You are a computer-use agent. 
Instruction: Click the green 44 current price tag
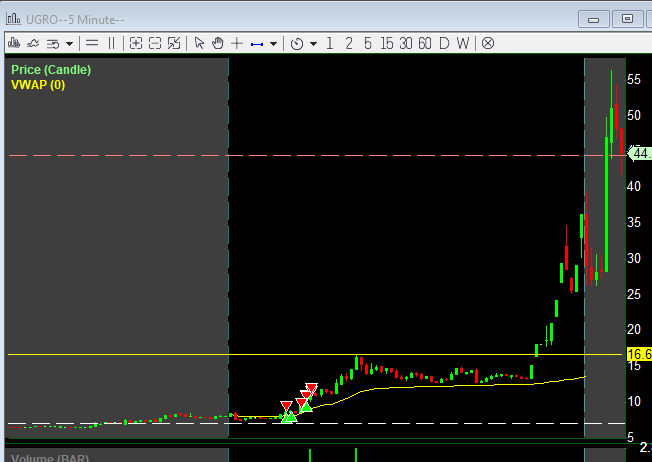pyautogui.click(x=640, y=153)
